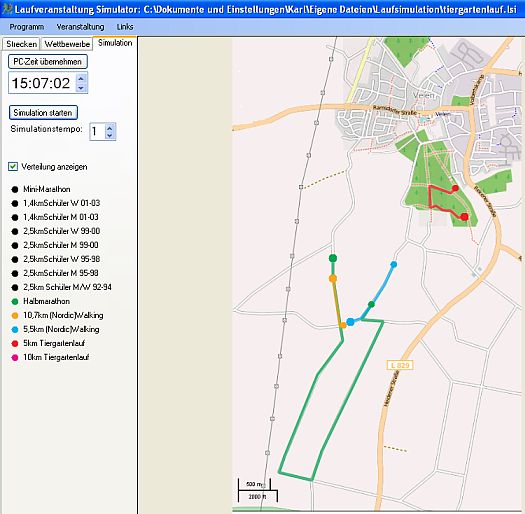Screen dimensions: 525x514
Task: Select the 10,7km (Nordic)Walking label
Action: [63, 315]
